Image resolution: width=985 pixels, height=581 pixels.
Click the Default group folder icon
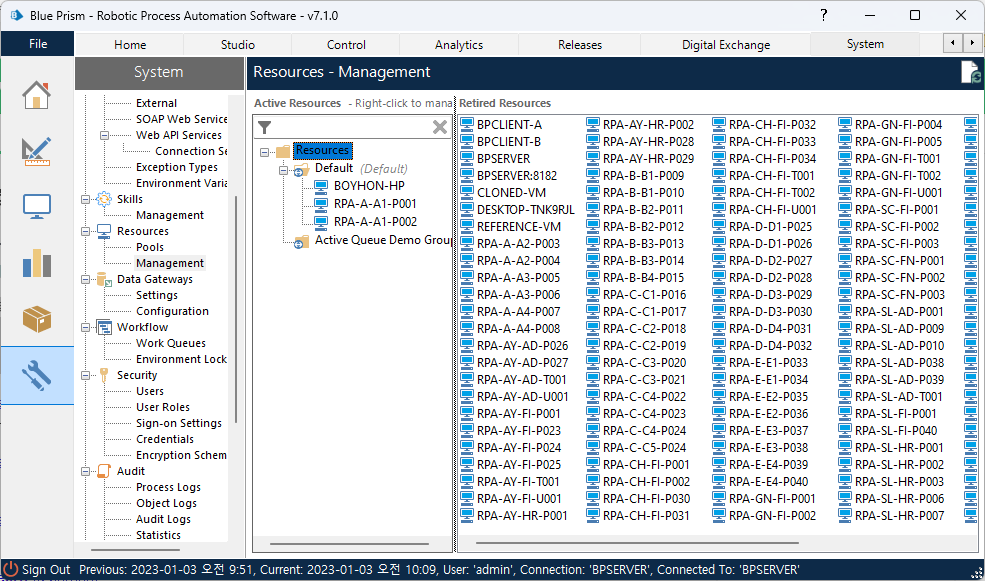[302, 169]
